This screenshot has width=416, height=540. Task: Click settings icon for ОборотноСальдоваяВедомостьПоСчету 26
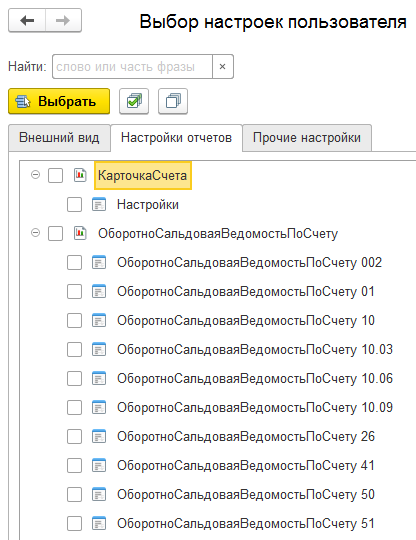pyautogui.click(x=99, y=436)
